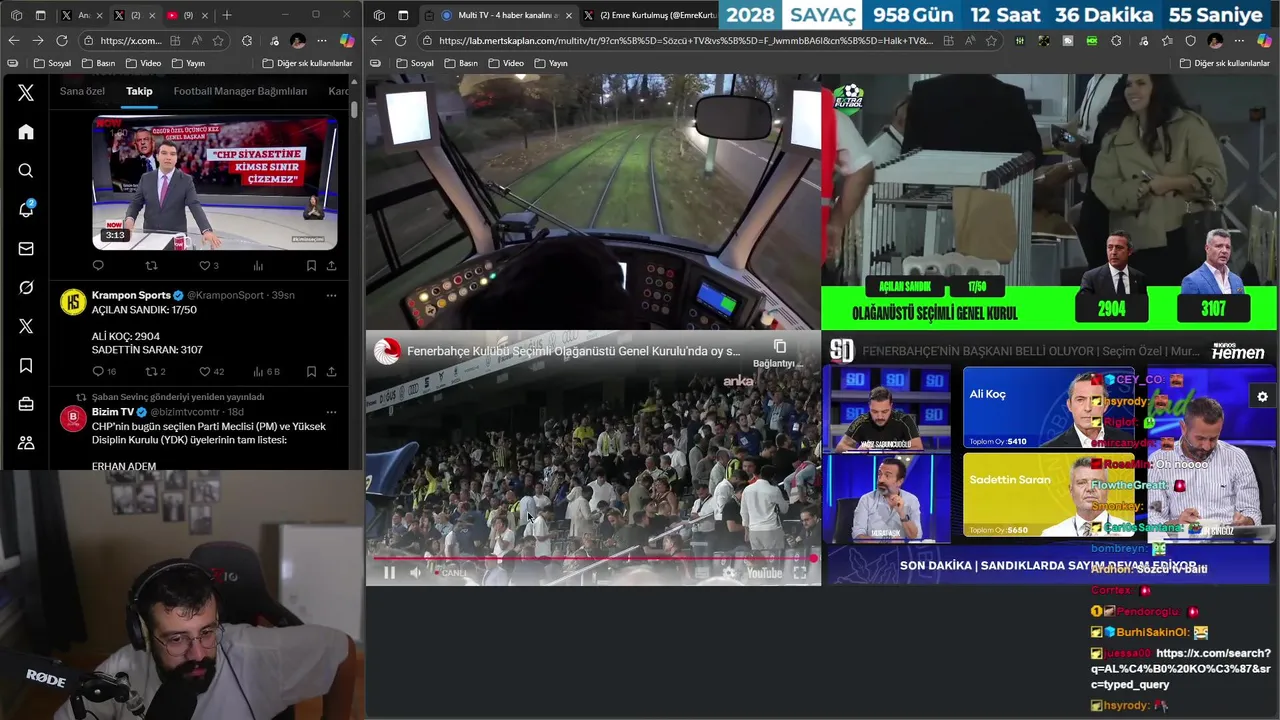
Task: Open Bizim TV profile name
Action: [113, 412]
